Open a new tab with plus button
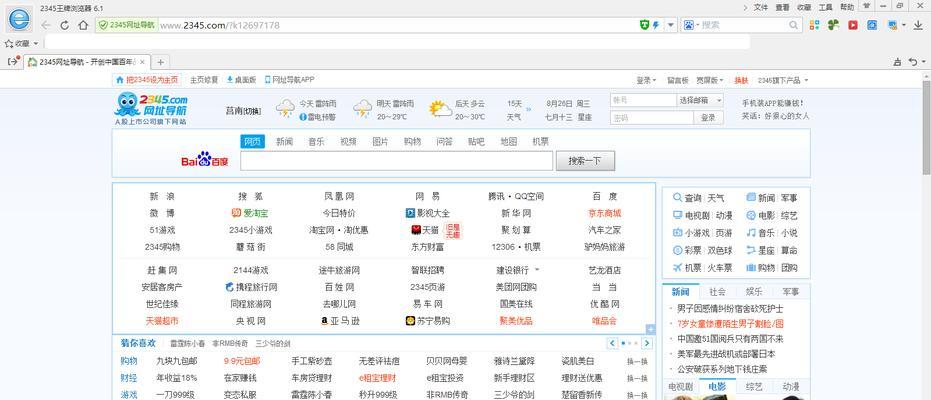The height and width of the screenshot is (400, 931). pos(160,62)
